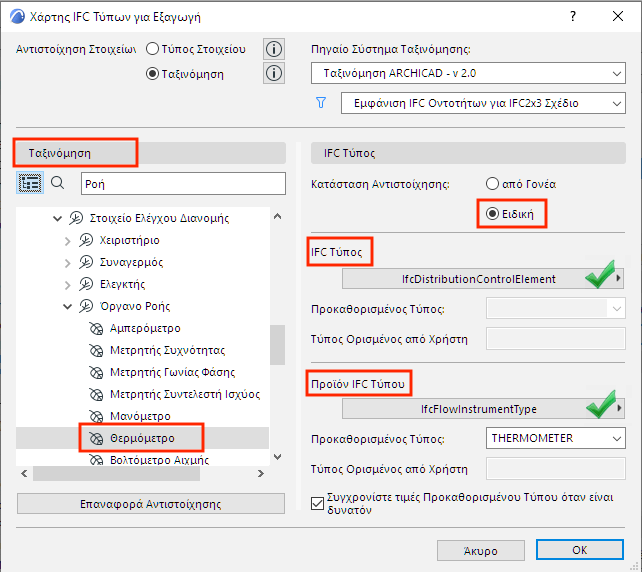Click the OK button
The height and width of the screenshot is (572, 642).
coord(580,550)
